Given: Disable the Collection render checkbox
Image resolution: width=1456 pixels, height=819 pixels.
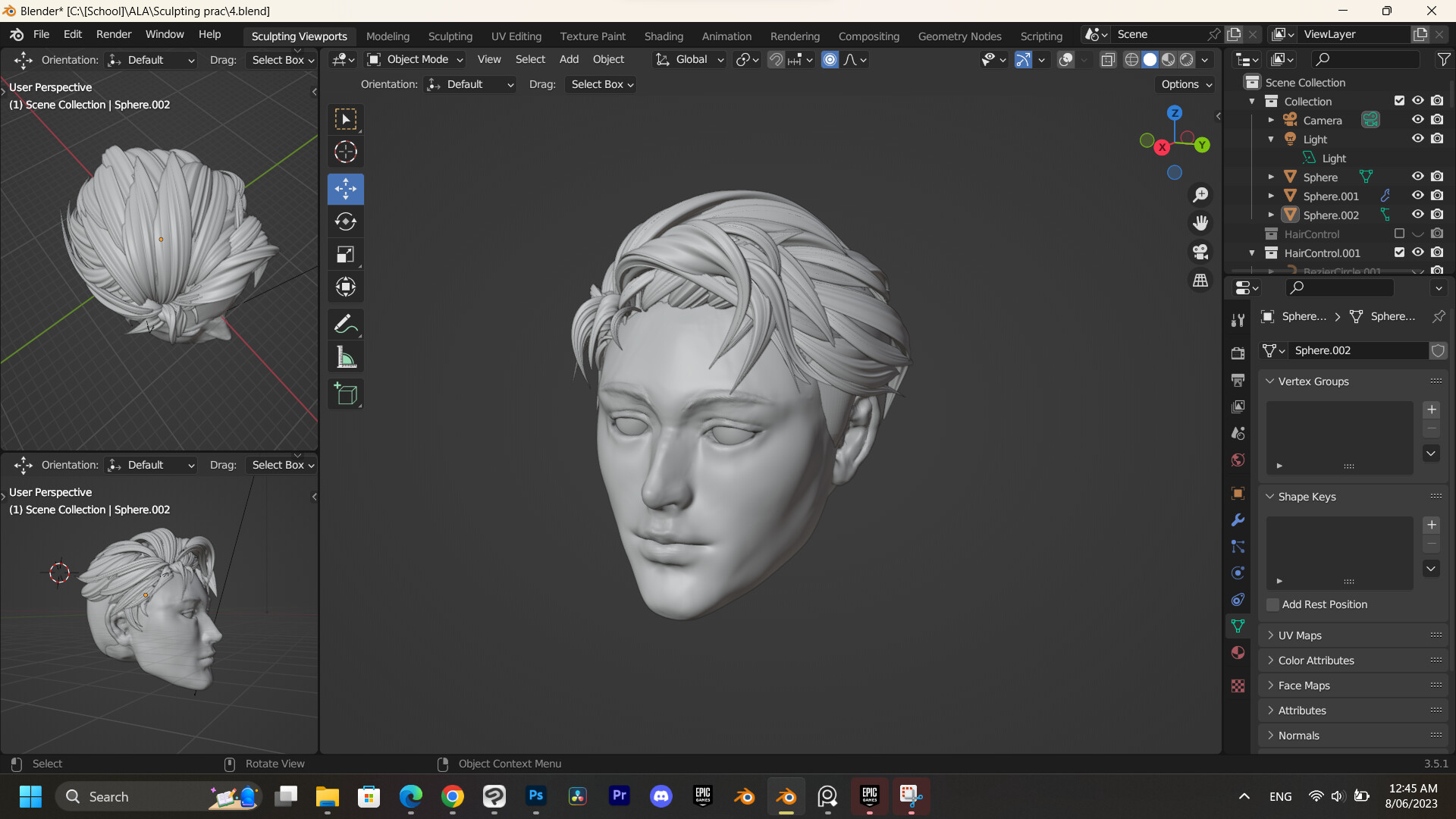Looking at the screenshot, I should pyautogui.click(x=1437, y=100).
